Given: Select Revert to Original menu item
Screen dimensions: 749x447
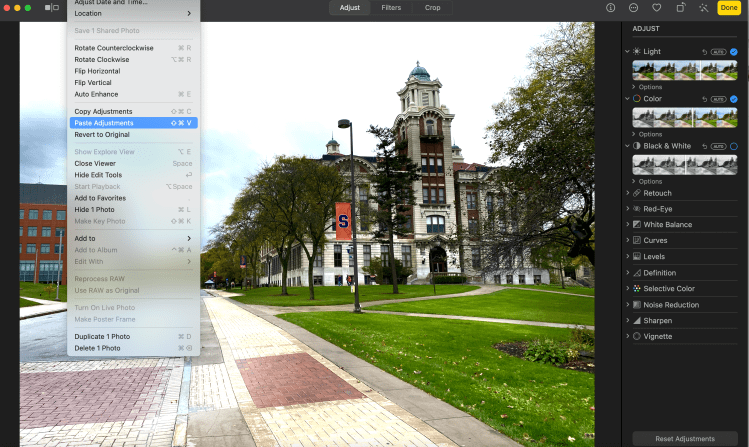Looking at the screenshot, I should coord(133,135).
